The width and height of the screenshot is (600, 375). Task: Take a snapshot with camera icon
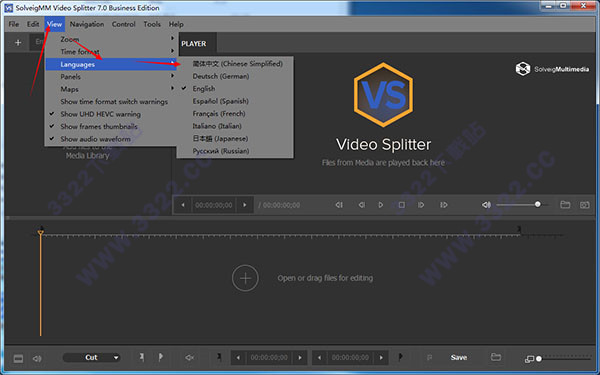click(584, 205)
